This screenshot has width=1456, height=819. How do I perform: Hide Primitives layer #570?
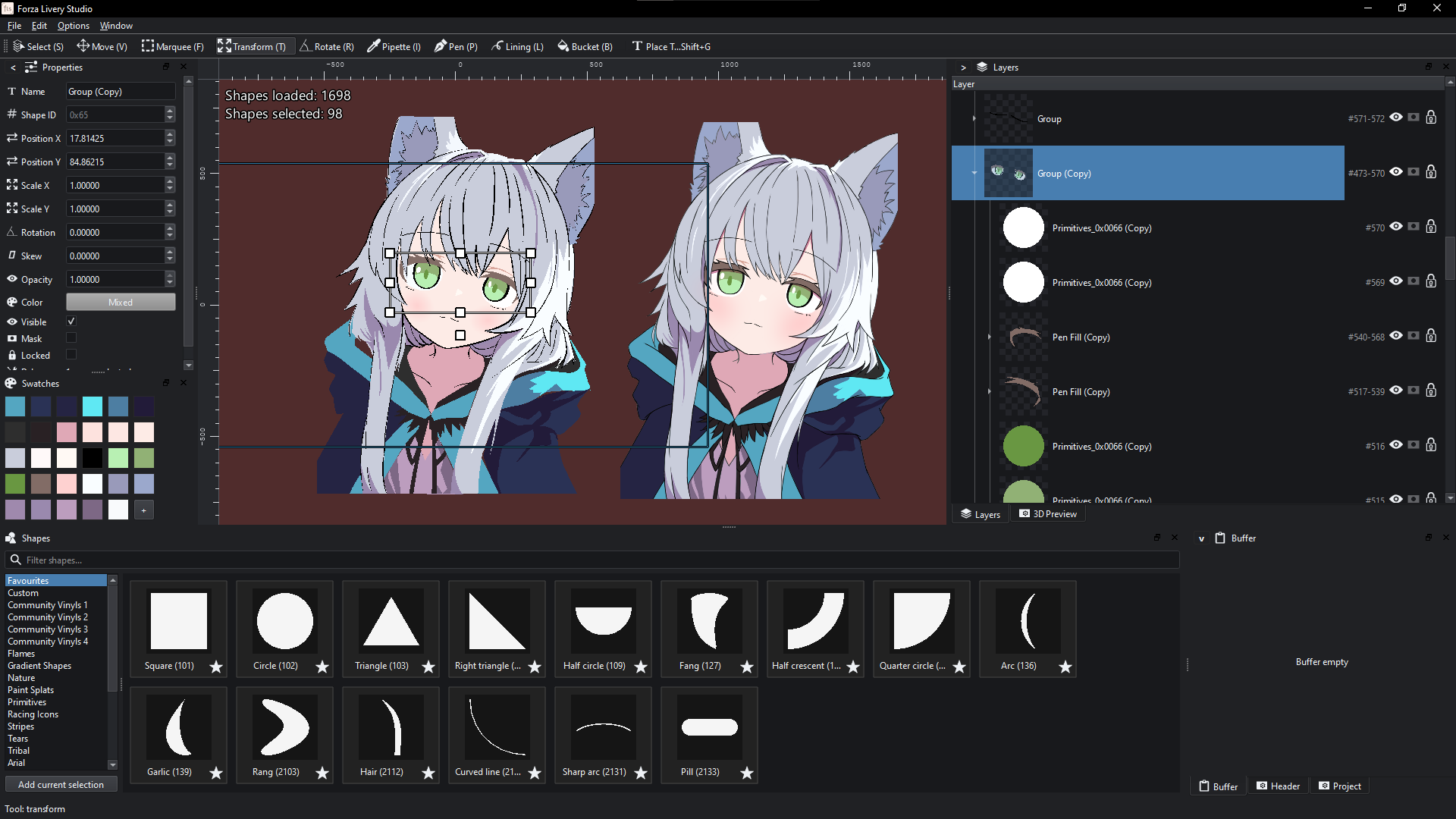(1396, 227)
